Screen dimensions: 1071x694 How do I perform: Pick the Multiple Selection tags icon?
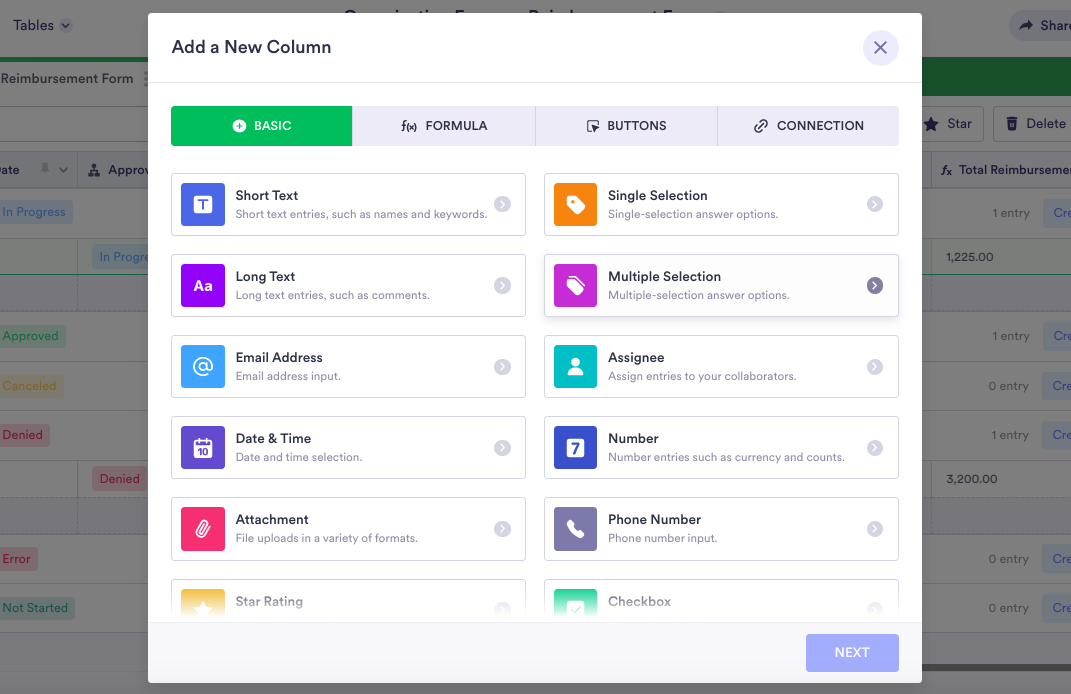click(x=576, y=286)
